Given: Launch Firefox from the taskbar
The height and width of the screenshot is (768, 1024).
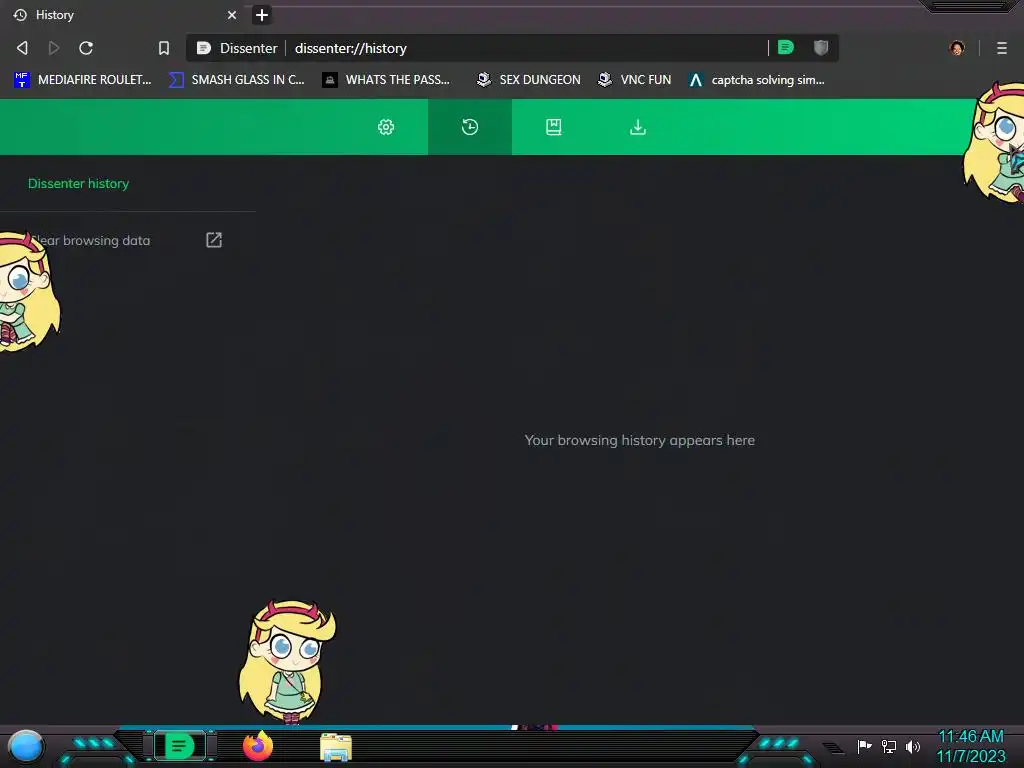Looking at the screenshot, I should (x=258, y=746).
